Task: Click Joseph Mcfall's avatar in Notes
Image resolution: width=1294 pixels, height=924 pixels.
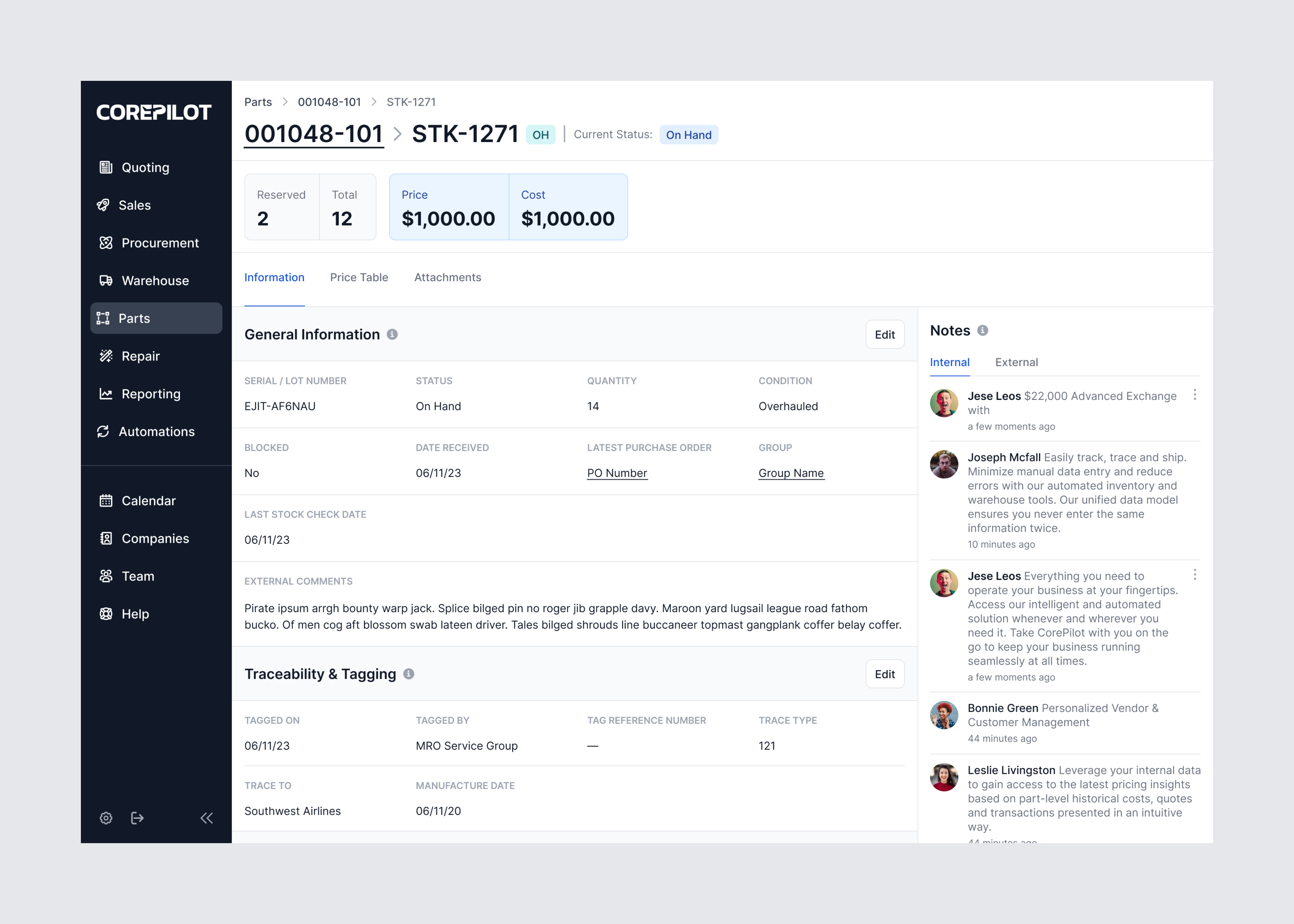Action: [x=944, y=465]
